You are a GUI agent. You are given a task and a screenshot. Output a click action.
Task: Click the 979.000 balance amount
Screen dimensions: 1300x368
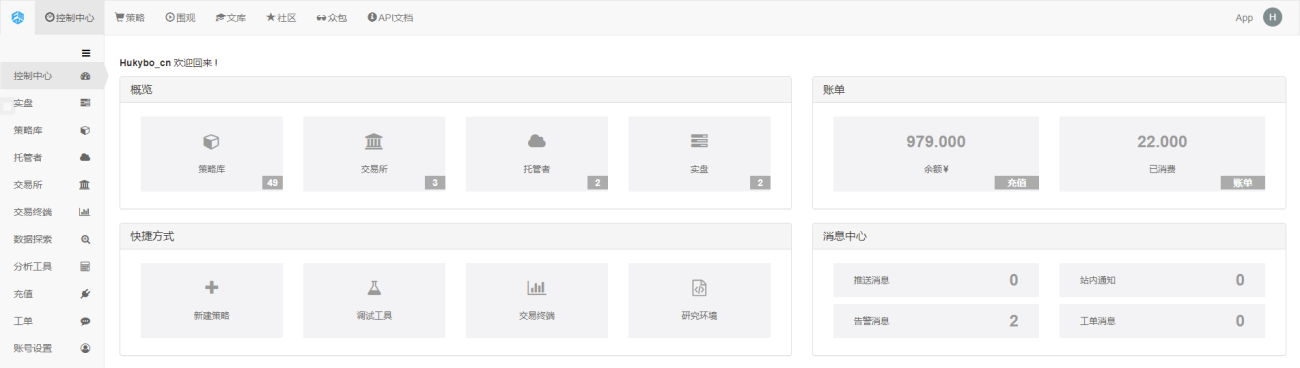coord(936,142)
